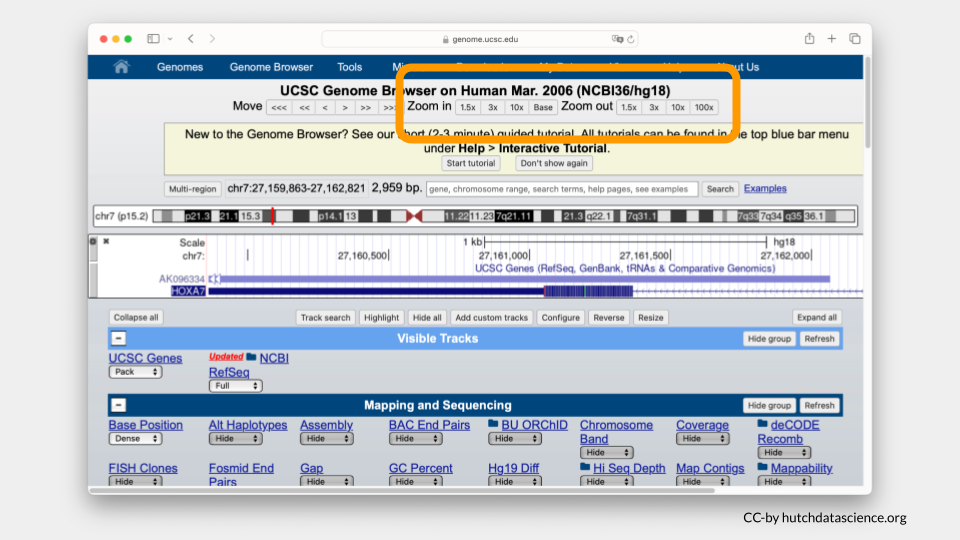Click Add custom tracks button
This screenshot has height=540, width=960.
point(492,317)
